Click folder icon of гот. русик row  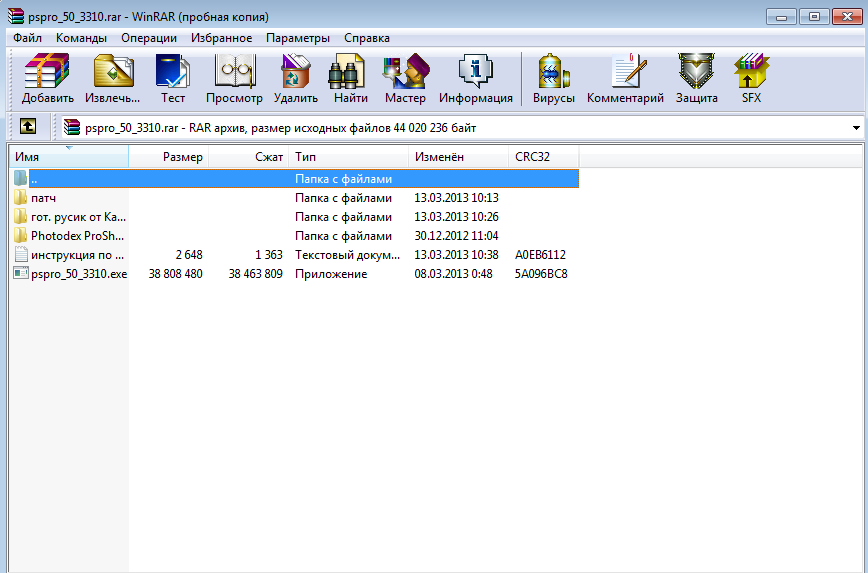coord(20,216)
